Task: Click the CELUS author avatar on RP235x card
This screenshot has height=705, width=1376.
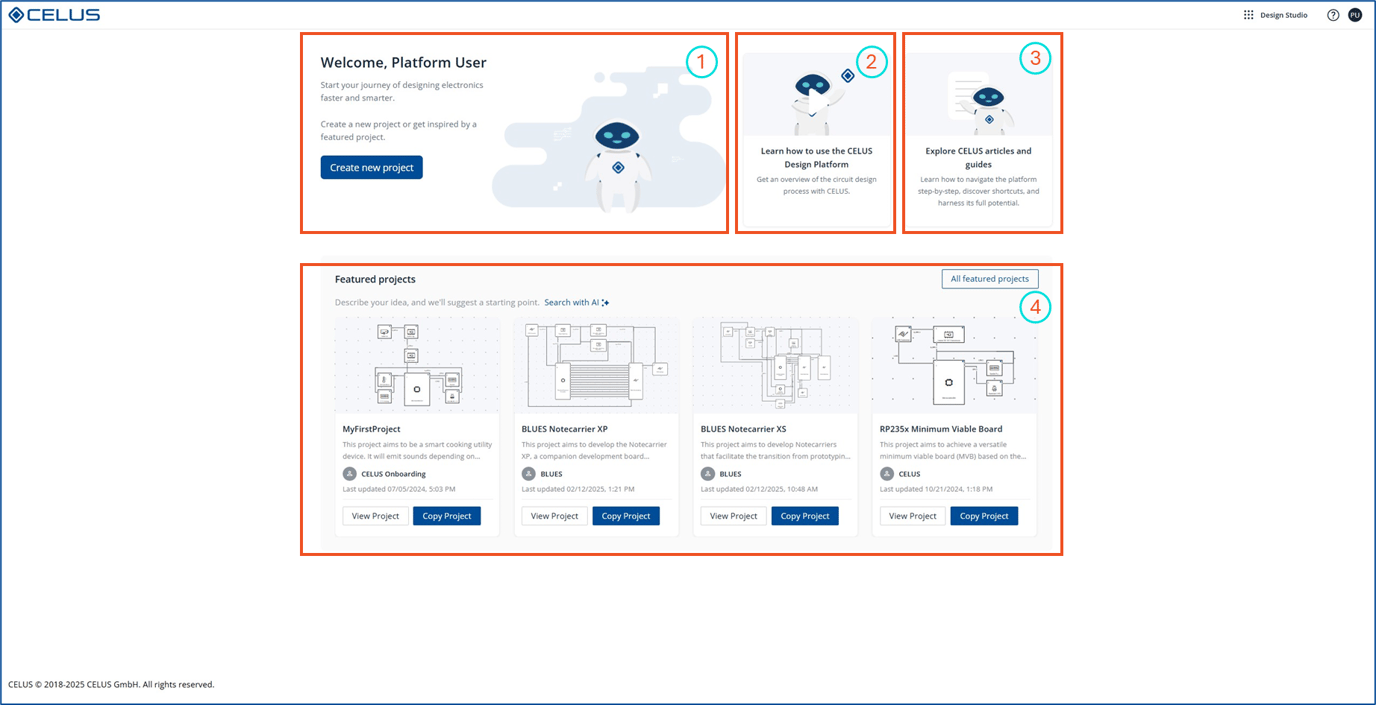Action: pyautogui.click(x=887, y=474)
